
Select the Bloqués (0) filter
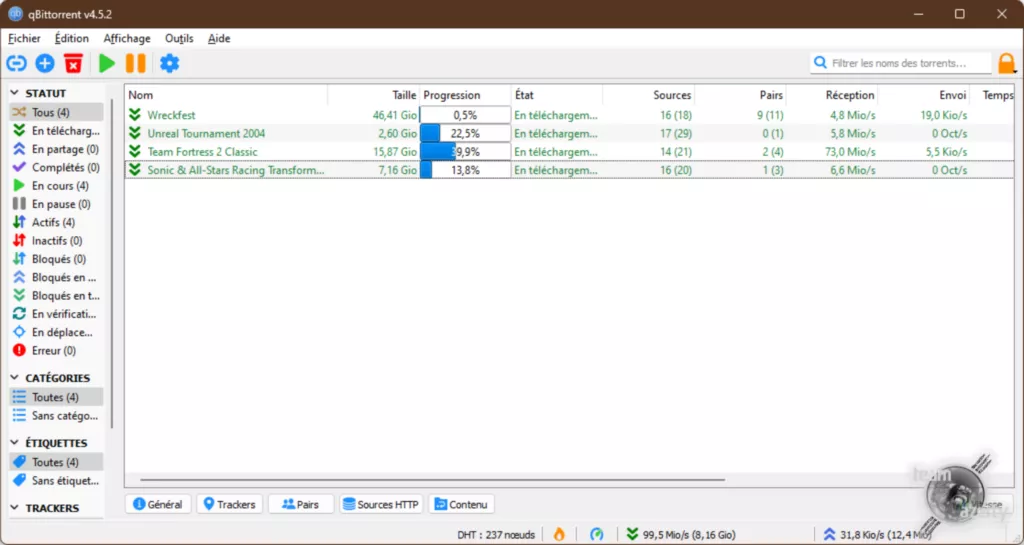[56, 258]
